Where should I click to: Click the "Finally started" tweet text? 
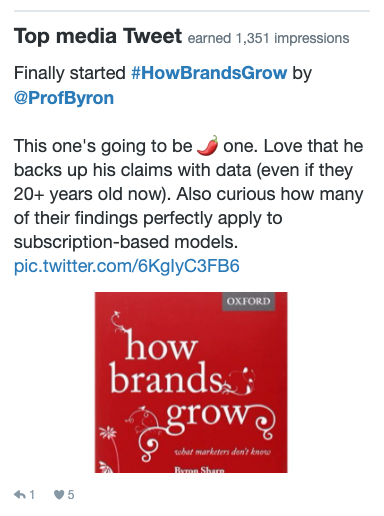coord(70,73)
